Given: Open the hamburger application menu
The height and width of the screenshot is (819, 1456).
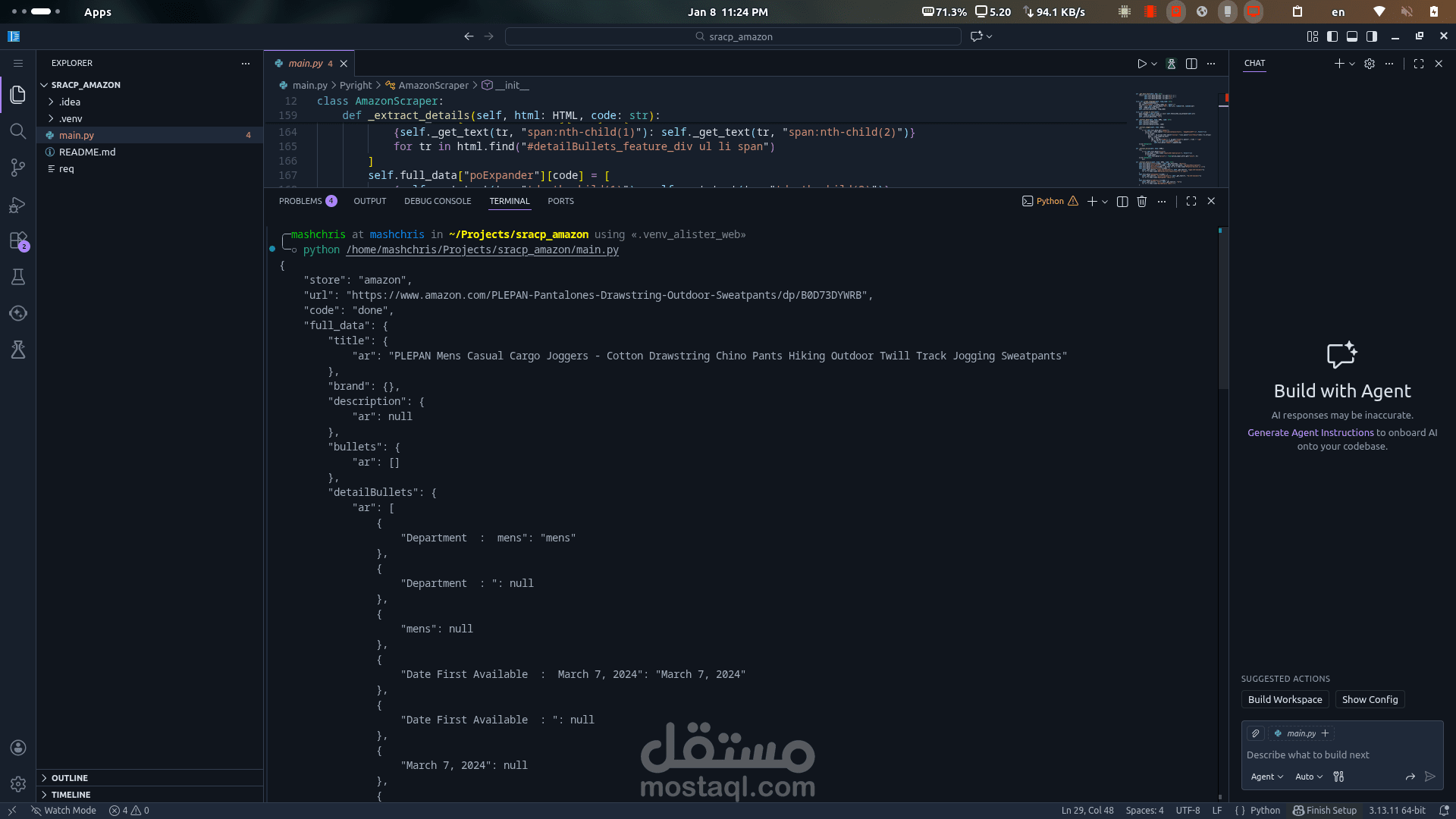Looking at the screenshot, I should 18,64.
